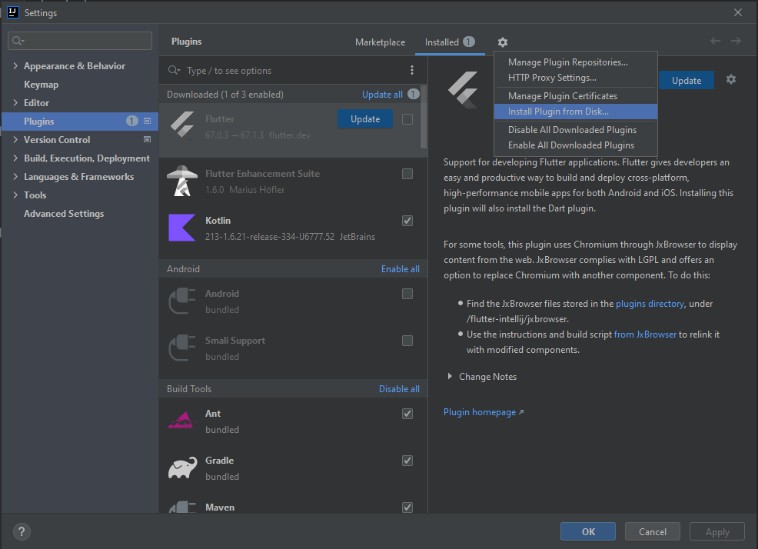Select Disable All Downloaded Plugins

point(575,130)
